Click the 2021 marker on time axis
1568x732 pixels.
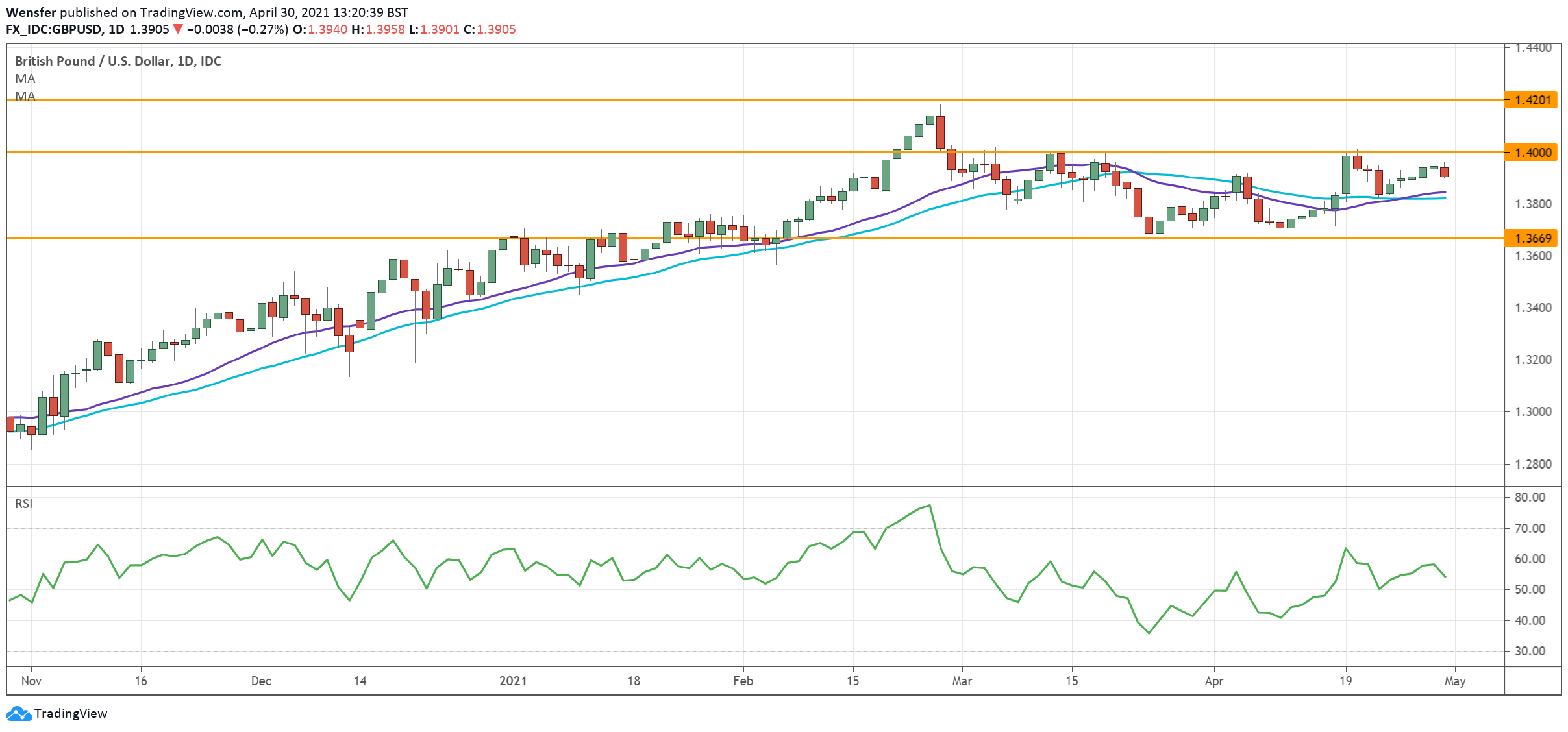click(513, 681)
